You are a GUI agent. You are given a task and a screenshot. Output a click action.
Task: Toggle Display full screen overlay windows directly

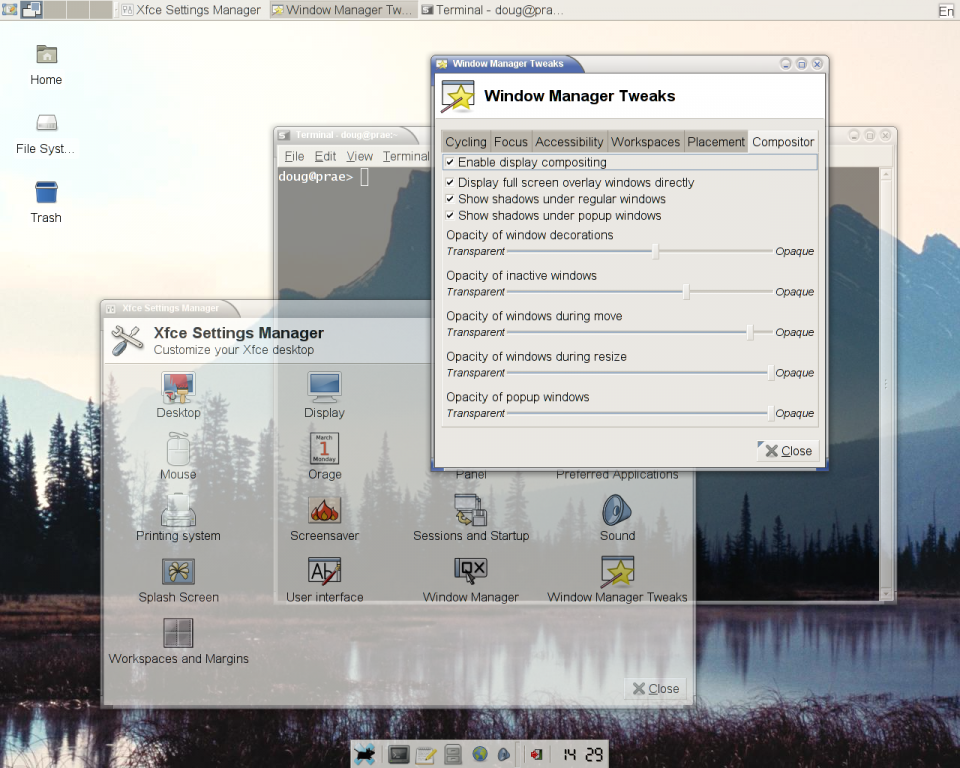click(450, 183)
